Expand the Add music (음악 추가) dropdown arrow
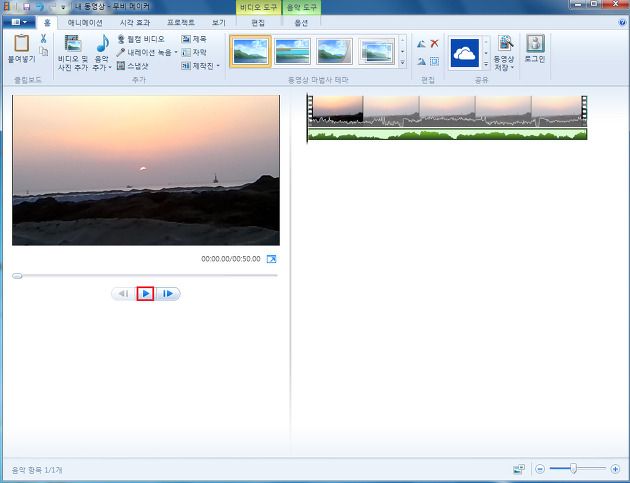This screenshot has width=630, height=483. pos(110,67)
